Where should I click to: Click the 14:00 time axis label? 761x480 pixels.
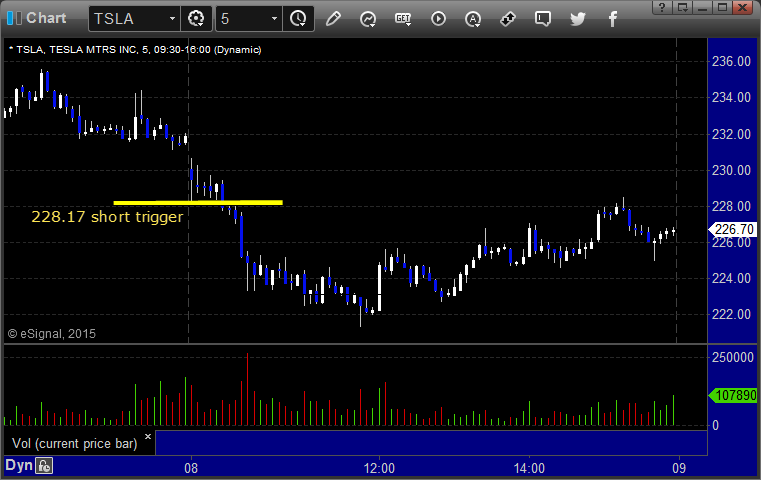(x=529, y=468)
